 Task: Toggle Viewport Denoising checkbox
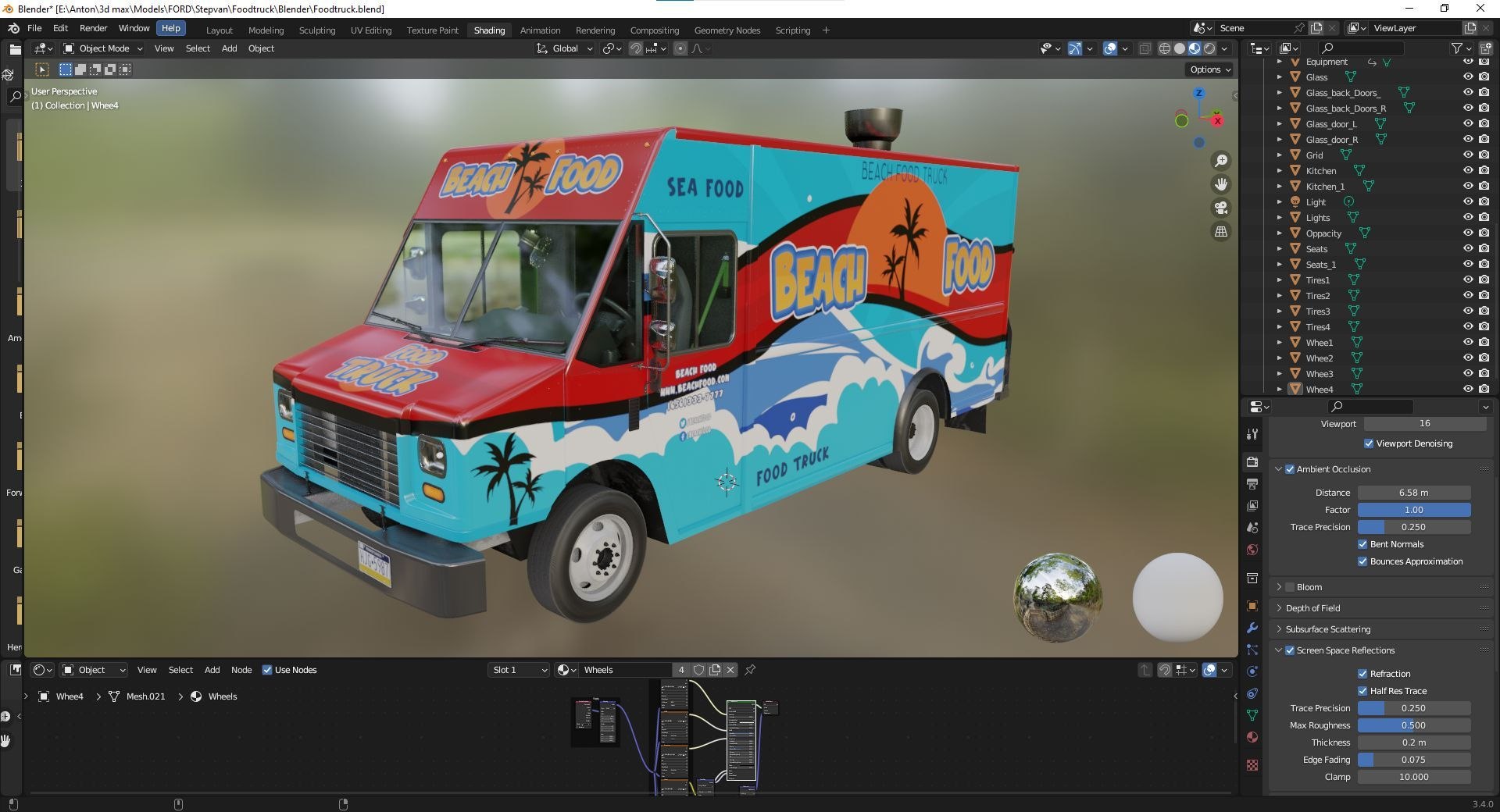coord(1369,443)
